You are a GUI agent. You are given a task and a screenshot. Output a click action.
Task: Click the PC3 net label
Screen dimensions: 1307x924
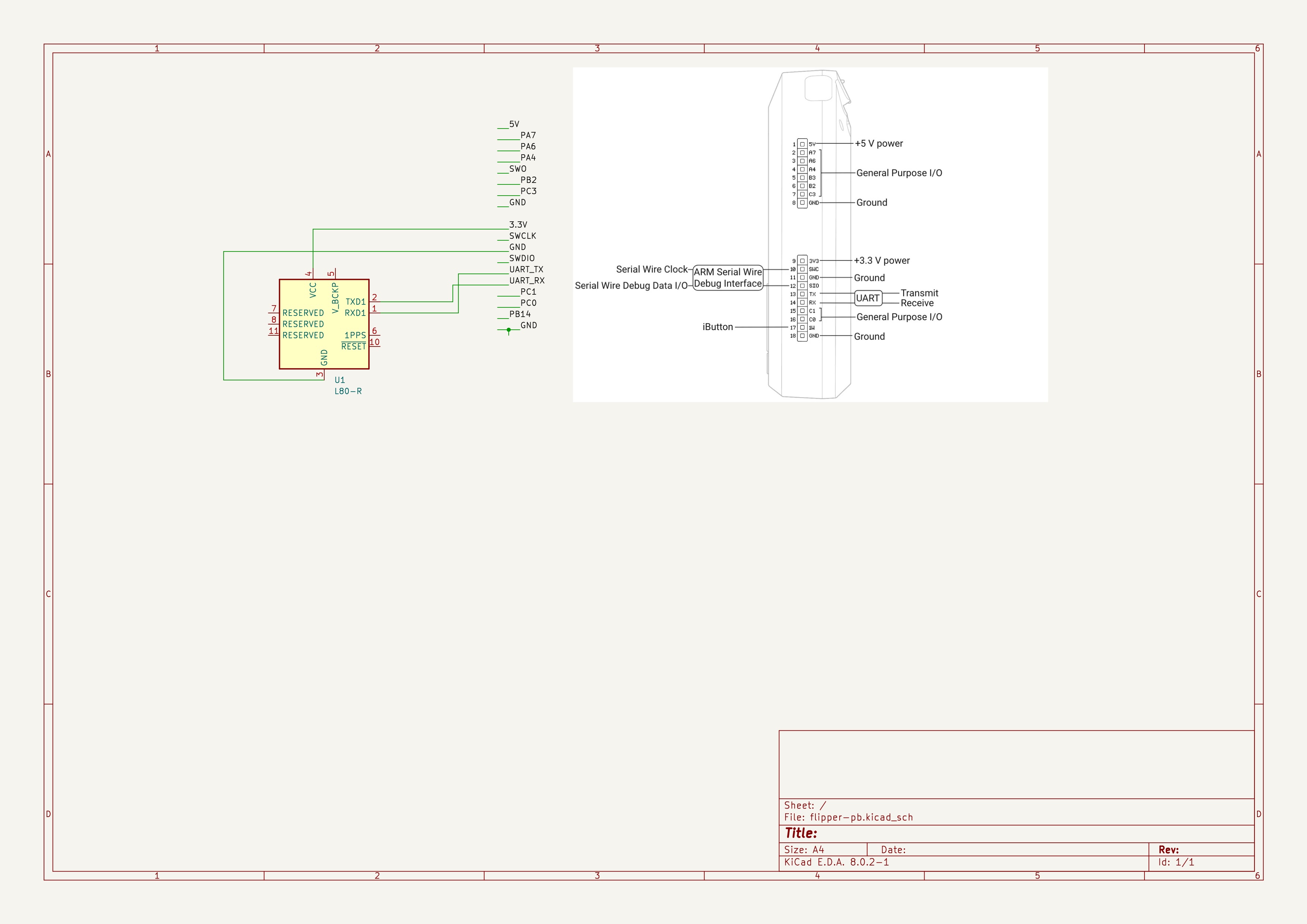click(528, 191)
